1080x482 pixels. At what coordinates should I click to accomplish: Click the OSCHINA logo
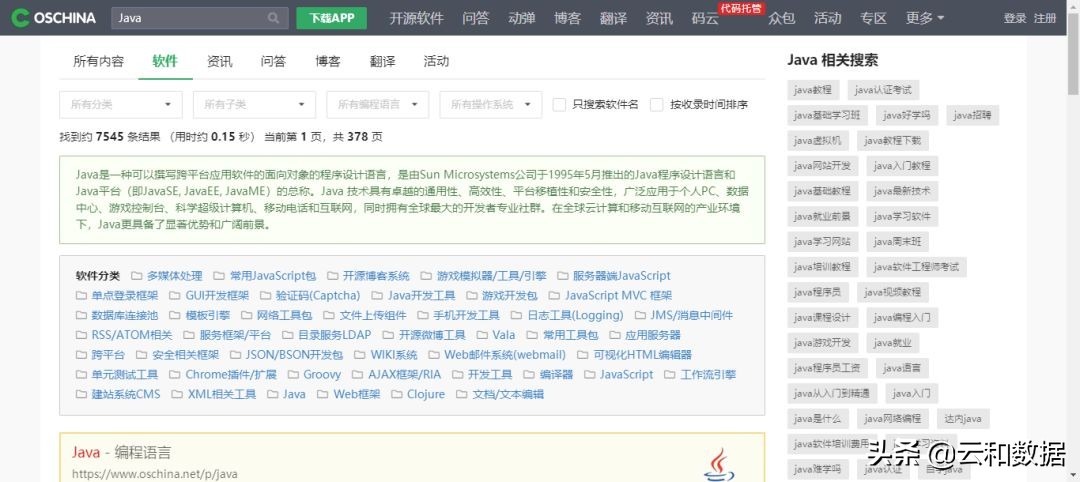(54, 18)
